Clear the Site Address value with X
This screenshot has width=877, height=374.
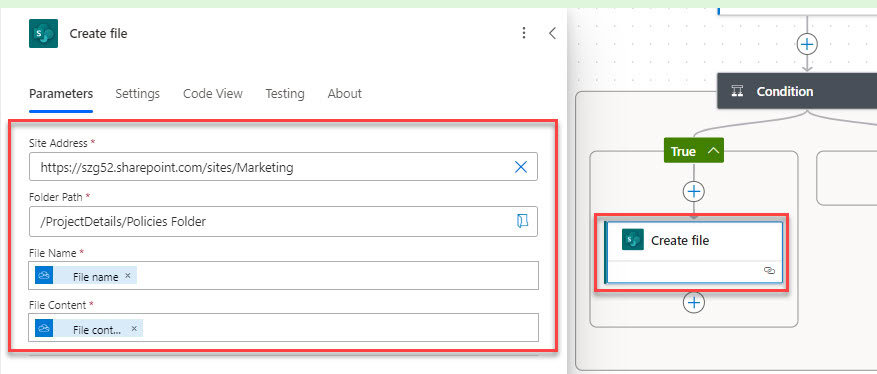point(521,167)
